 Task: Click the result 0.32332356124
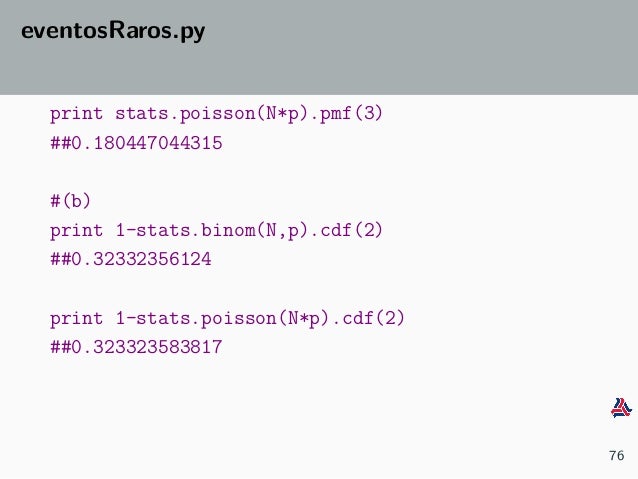(x=131, y=259)
